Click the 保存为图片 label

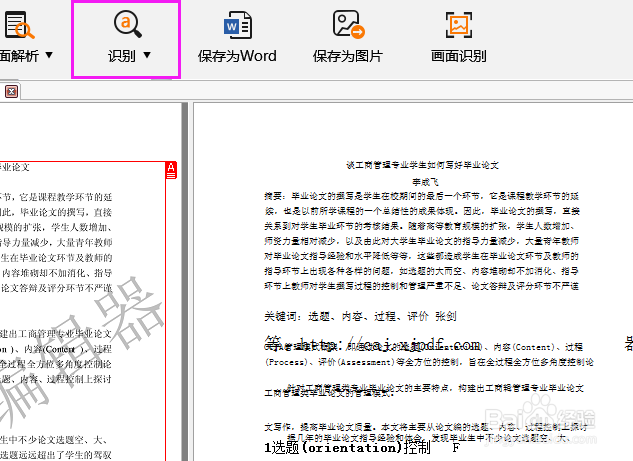(348, 56)
